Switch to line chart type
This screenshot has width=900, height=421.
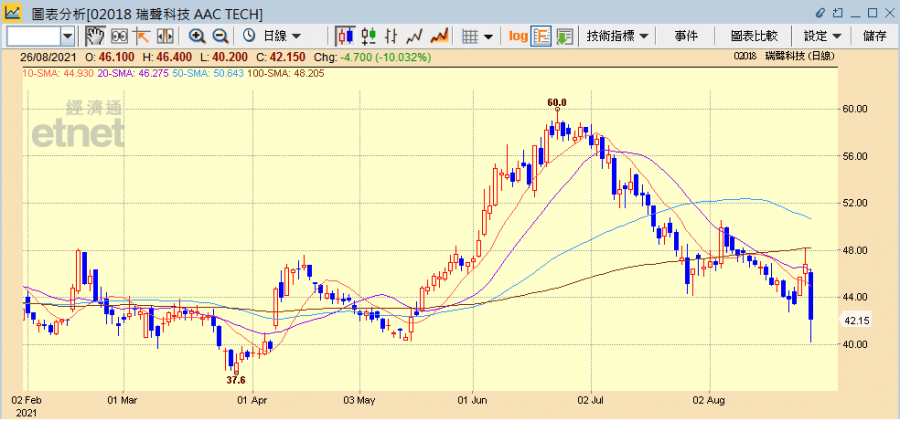(413, 36)
